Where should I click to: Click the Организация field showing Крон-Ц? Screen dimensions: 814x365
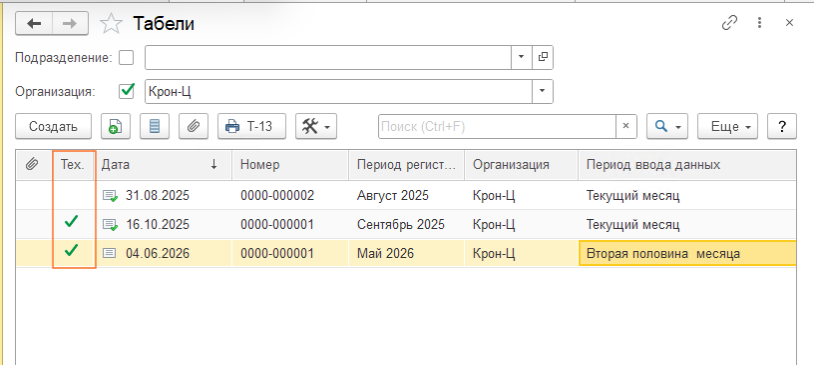(338, 91)
